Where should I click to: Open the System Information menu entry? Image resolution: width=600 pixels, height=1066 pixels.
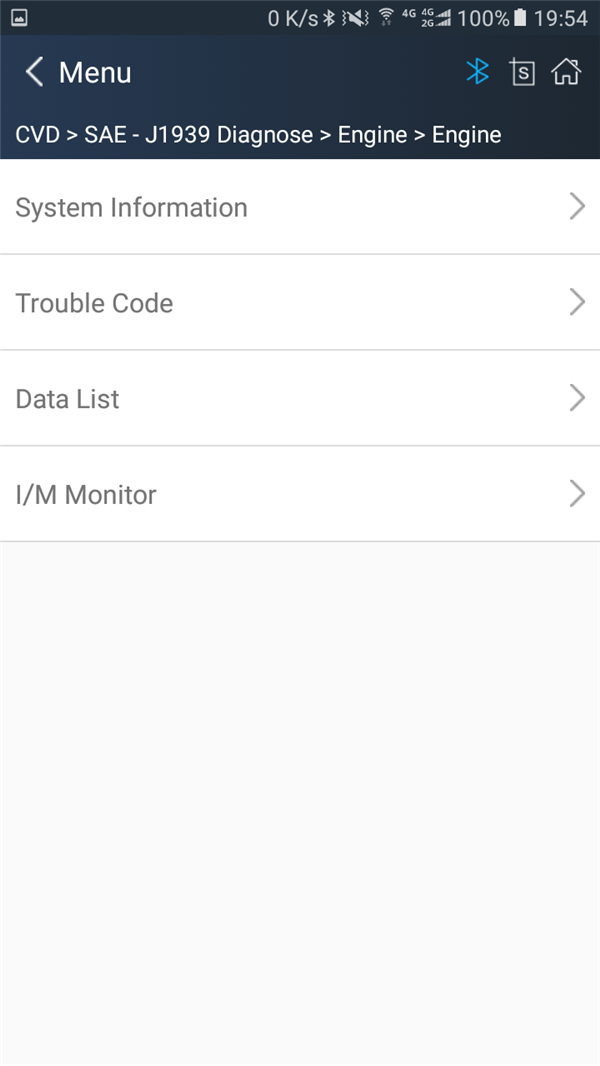300,207
